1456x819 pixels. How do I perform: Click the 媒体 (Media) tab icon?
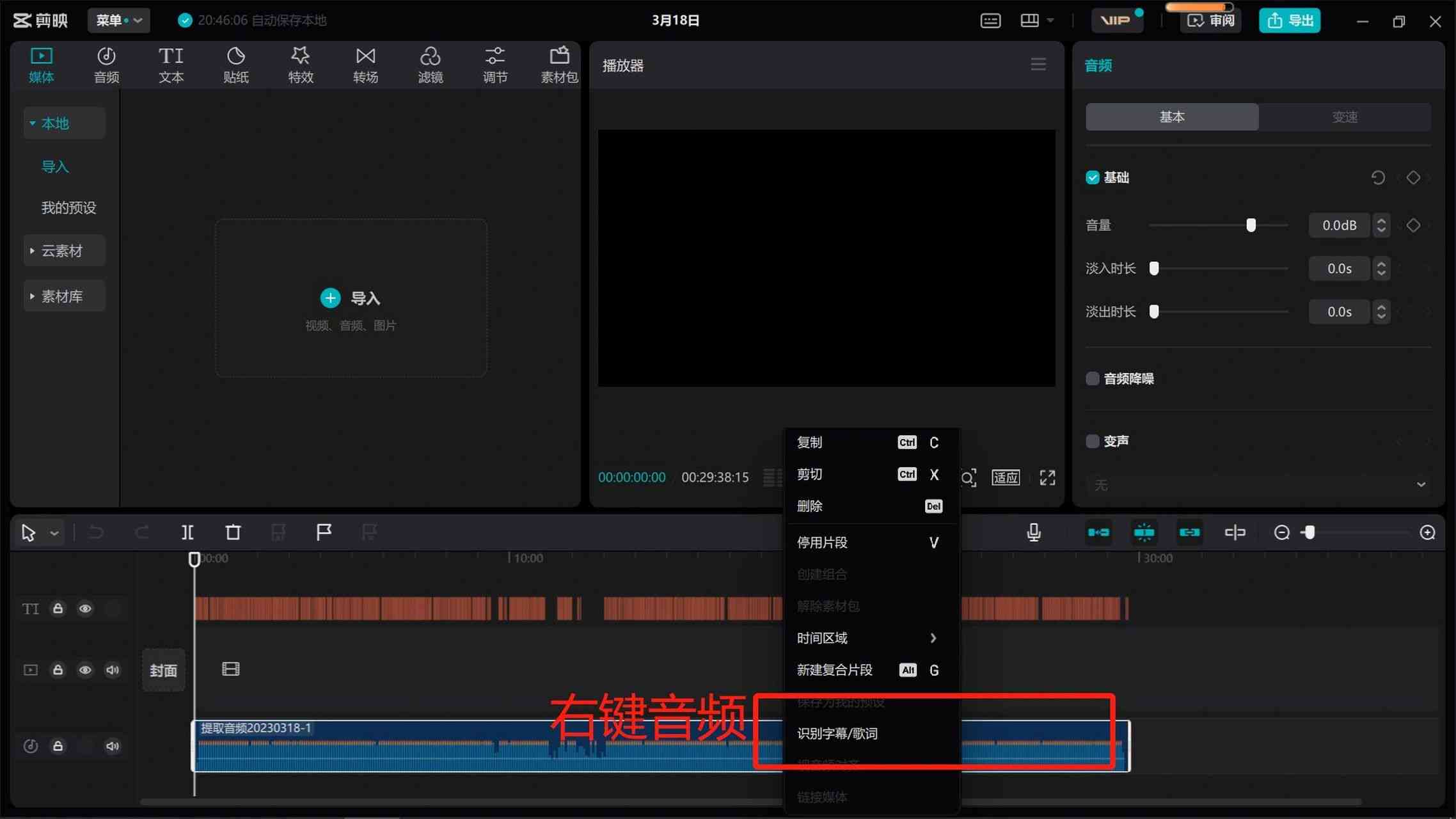click(x=41, y=63)
